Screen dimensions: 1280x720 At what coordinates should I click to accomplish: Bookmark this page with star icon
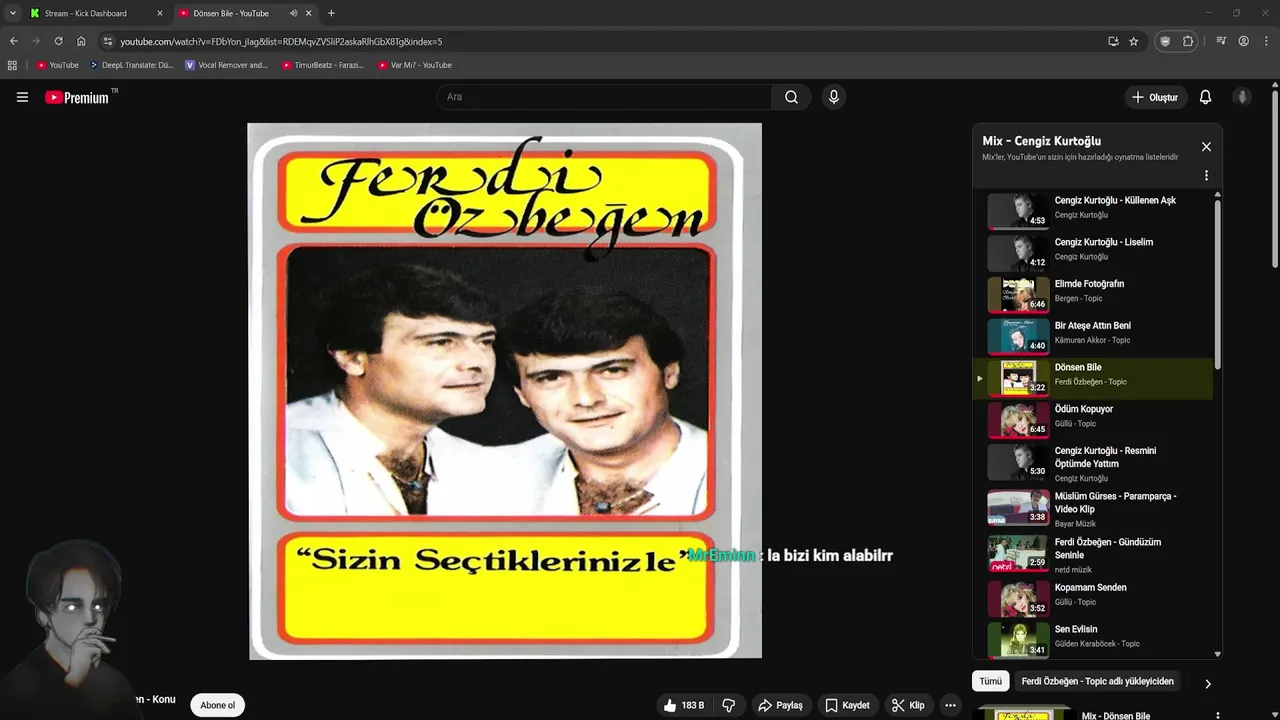click(1133, 41)
